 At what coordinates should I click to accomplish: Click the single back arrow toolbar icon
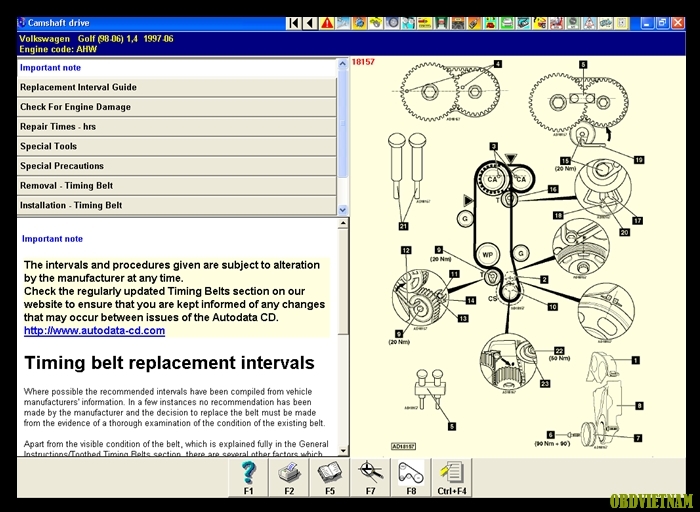tap(310, 23)
